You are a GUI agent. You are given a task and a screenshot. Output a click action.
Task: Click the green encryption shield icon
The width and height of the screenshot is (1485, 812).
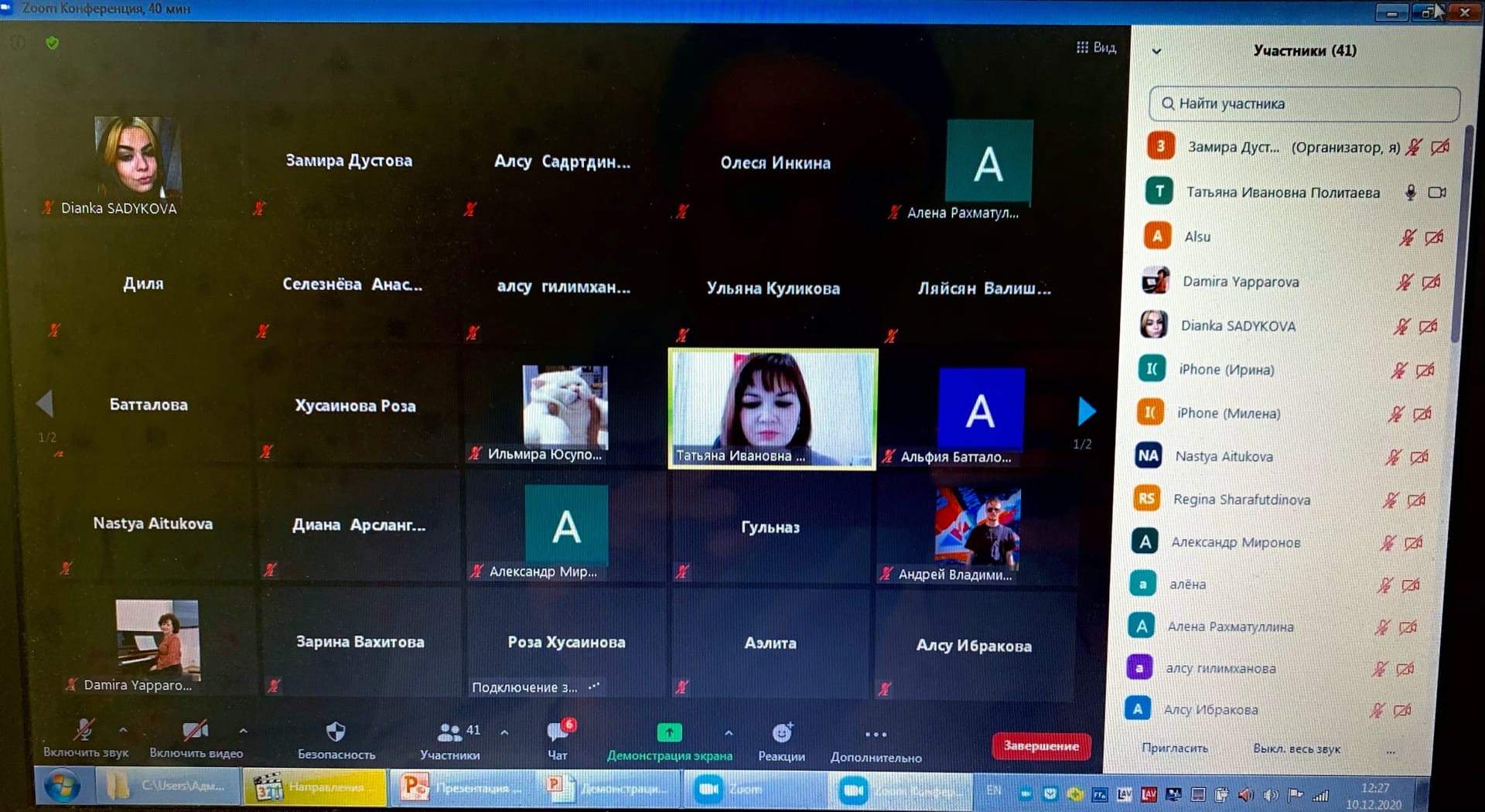[x=53, y=43]
